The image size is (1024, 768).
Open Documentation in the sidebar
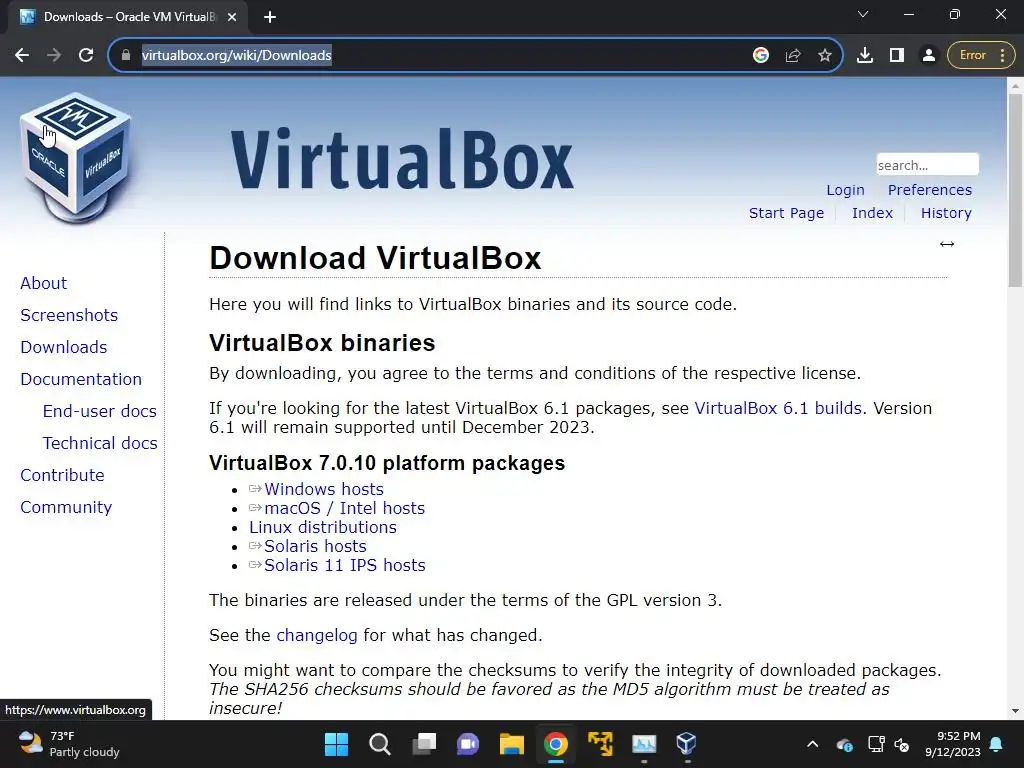(x=81, y=379)
